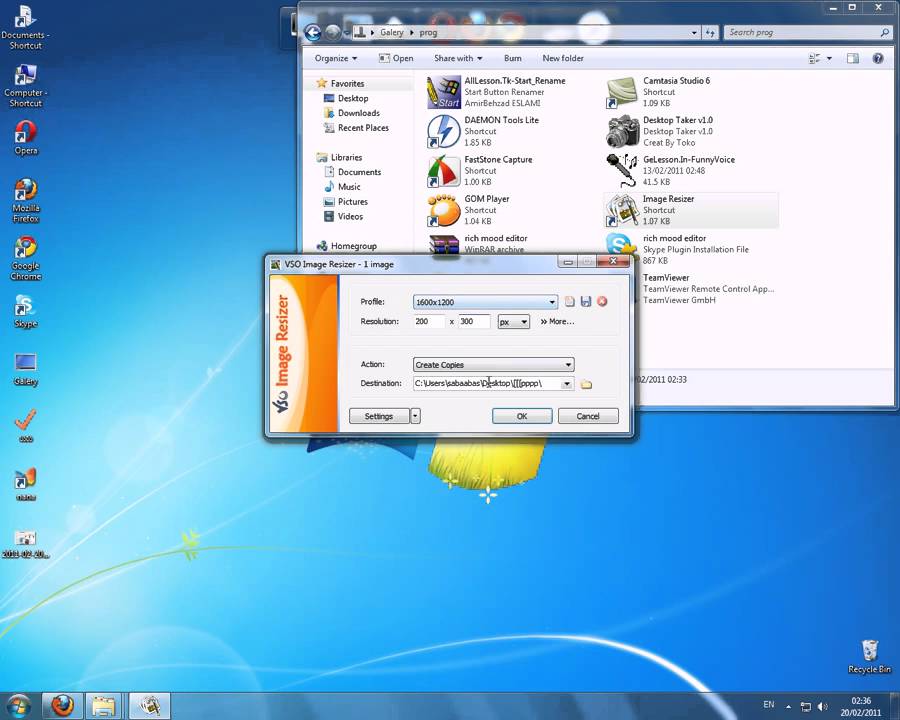
Task: Open the Windows Start menu orb
Action: (x=19, y=706)
